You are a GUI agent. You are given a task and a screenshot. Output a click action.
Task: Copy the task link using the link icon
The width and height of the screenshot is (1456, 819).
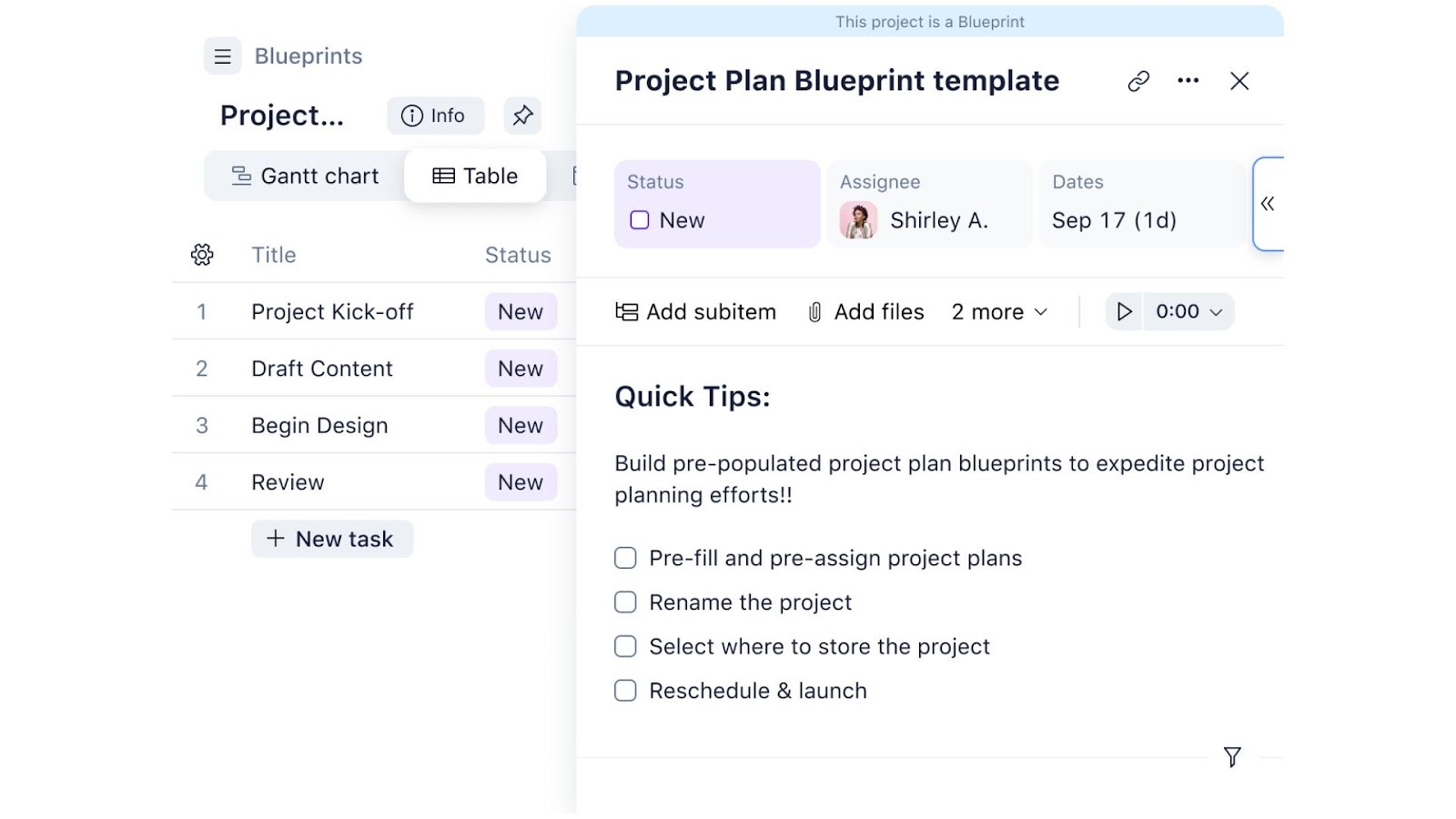point(1137,81)
